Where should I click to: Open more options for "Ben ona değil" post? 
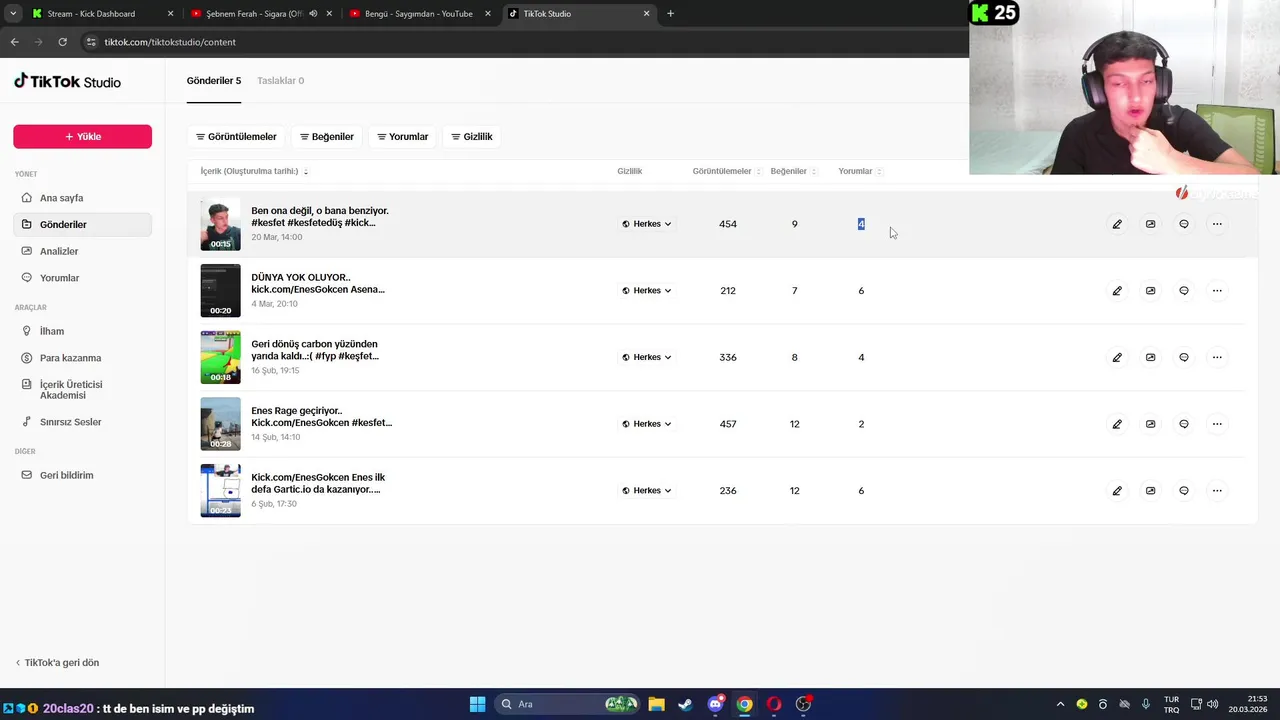coord(1217,224)
